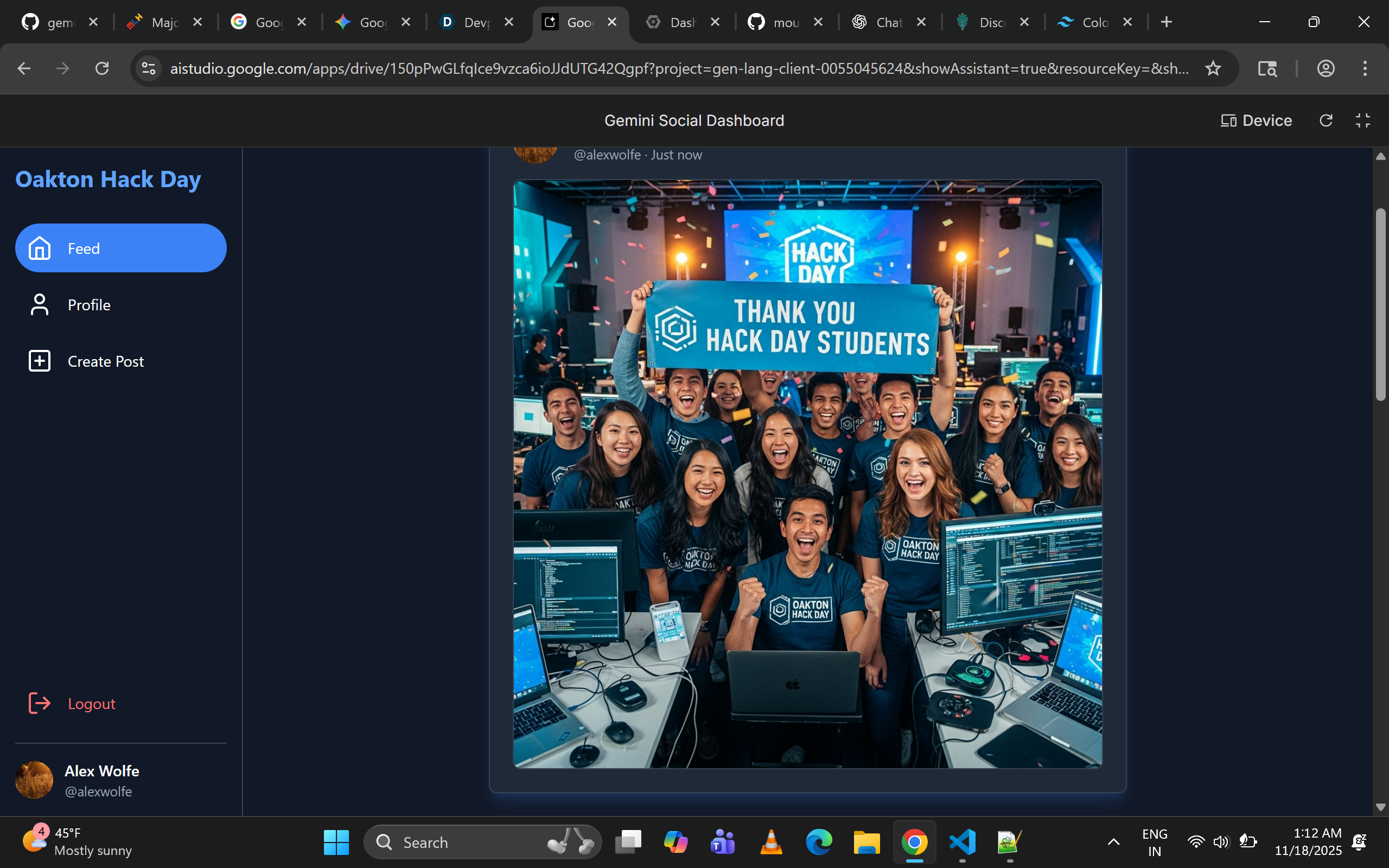Click the red Logout button

pos(91,703)
